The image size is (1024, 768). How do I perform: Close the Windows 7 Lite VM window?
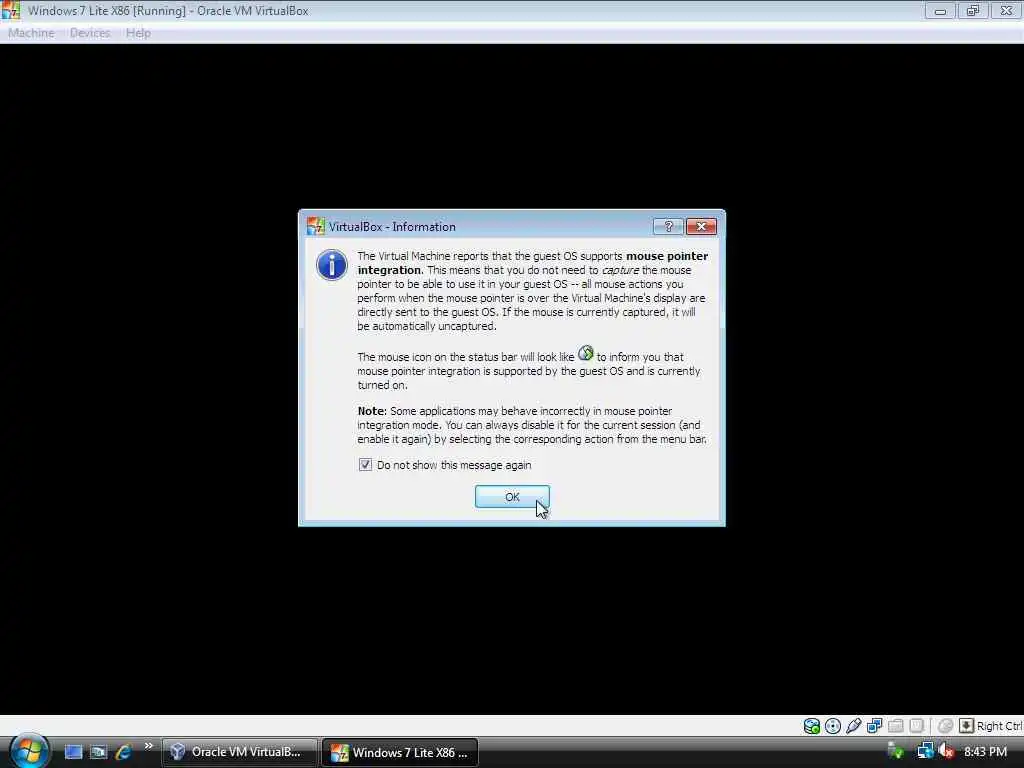tap(1006, 10)
